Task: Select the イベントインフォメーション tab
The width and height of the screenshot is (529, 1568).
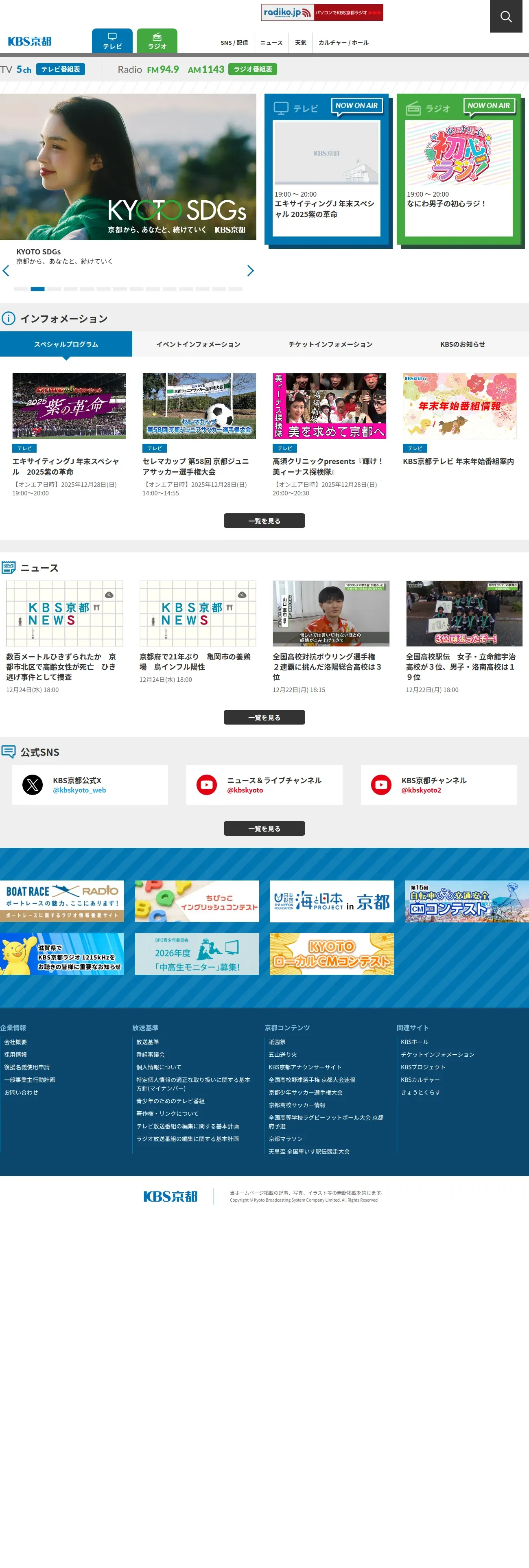Action: (x=199, y=344)
